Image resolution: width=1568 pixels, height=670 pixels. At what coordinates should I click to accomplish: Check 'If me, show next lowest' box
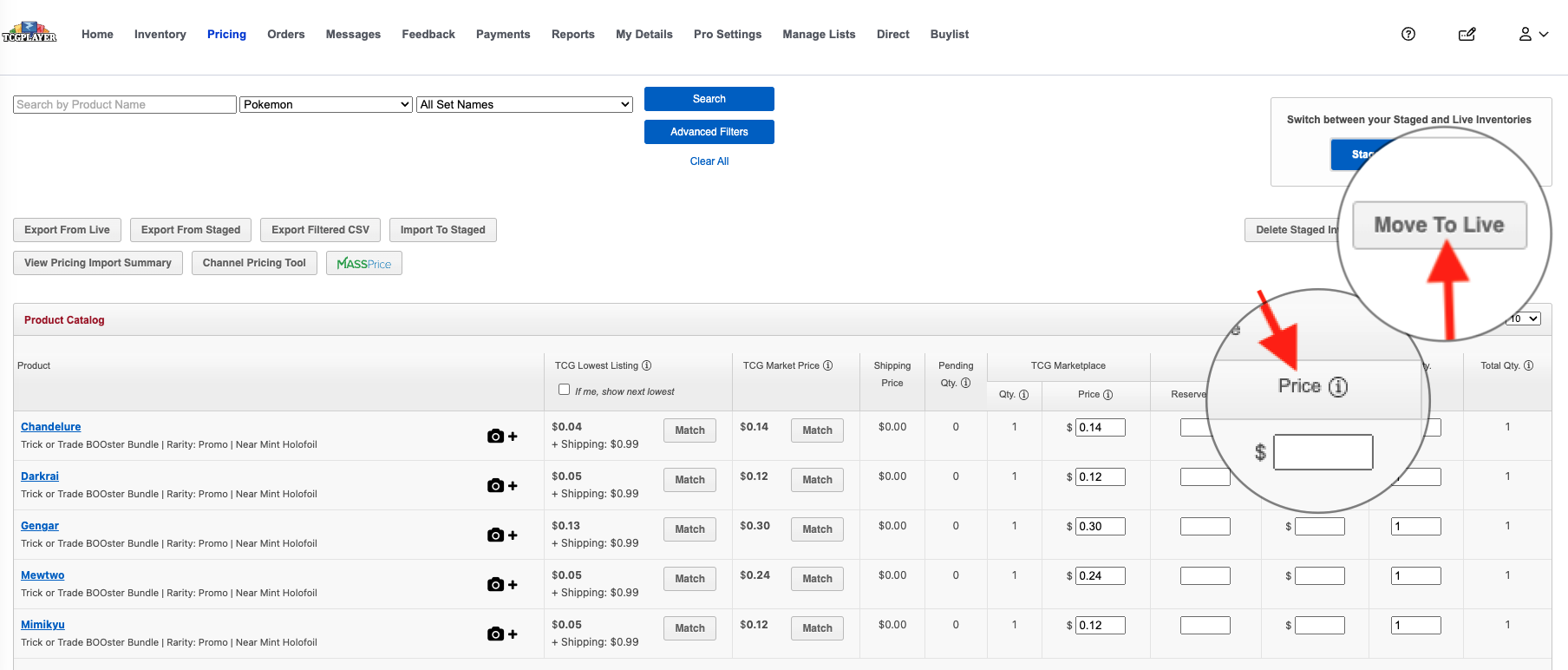(565, 390)
